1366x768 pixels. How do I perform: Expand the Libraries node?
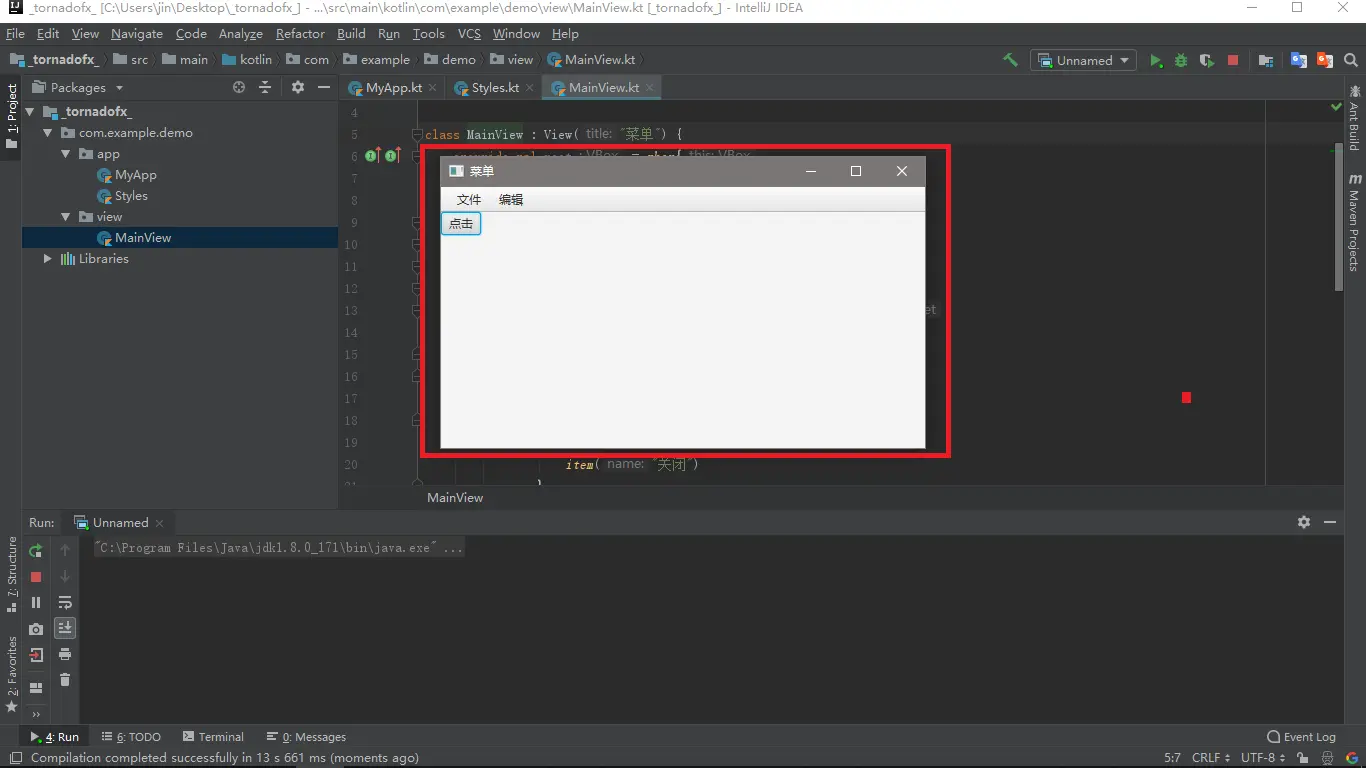pyautogui.click(x=47, y=258)
